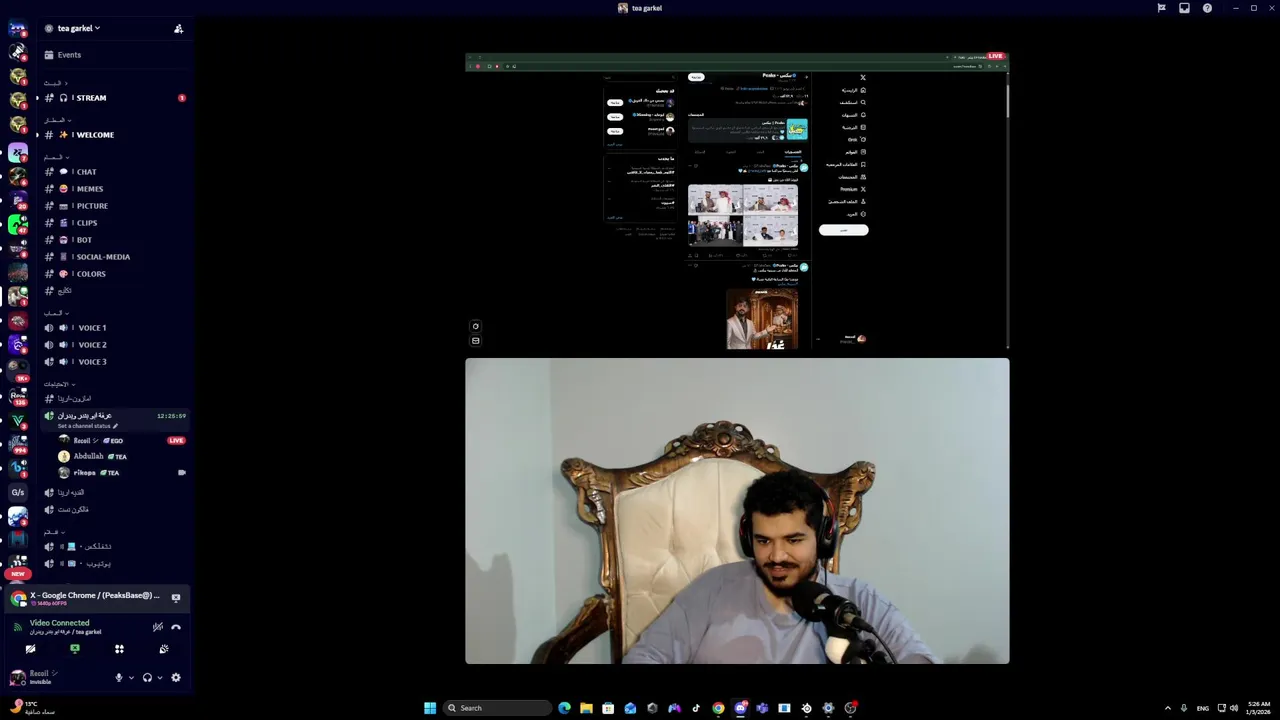Click the invite members icon
The height and width of the screenshot is (720, 1280).
(x=178, y=29)
